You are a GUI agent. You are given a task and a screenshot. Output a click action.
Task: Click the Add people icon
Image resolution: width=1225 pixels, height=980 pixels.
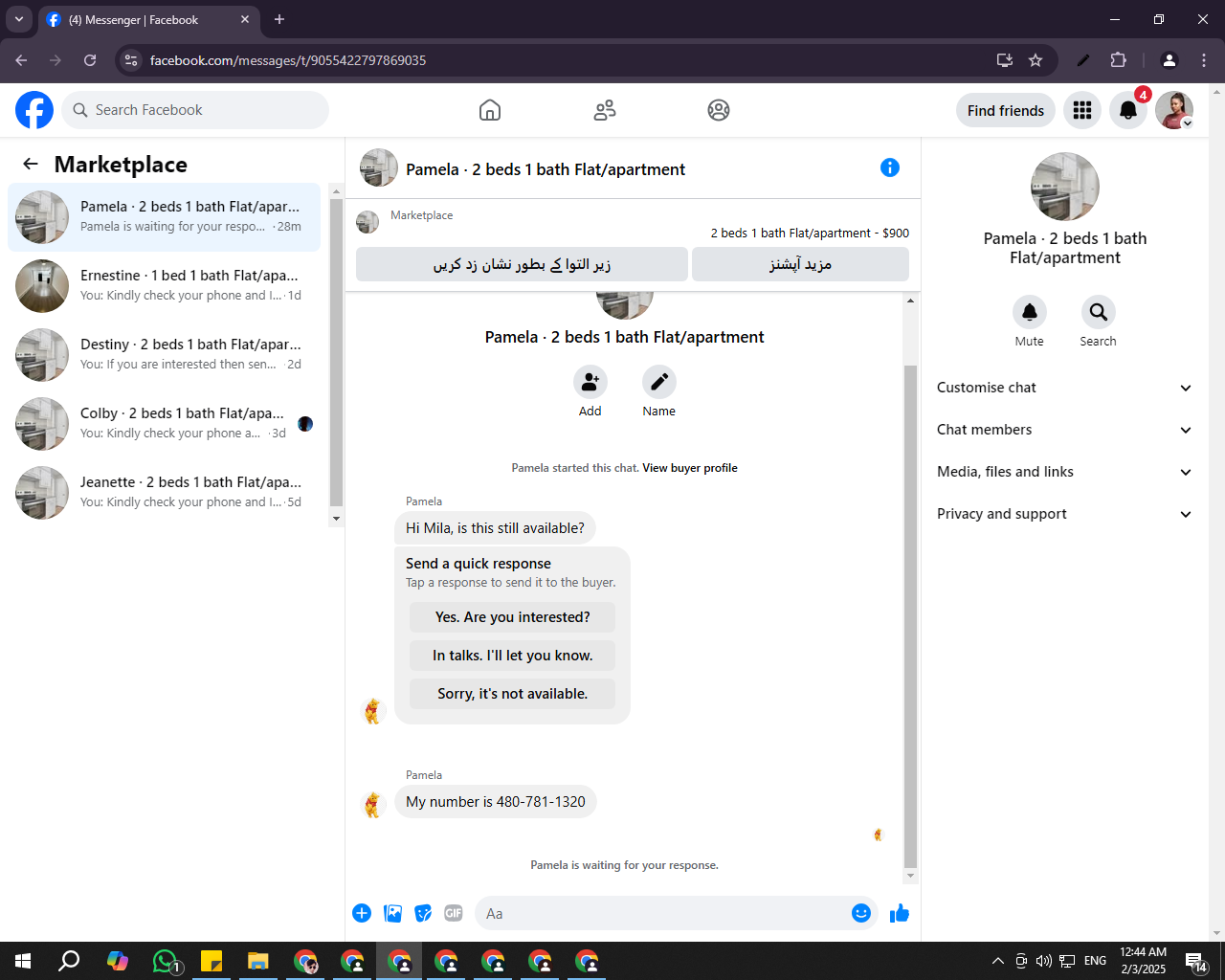point(590,382)
